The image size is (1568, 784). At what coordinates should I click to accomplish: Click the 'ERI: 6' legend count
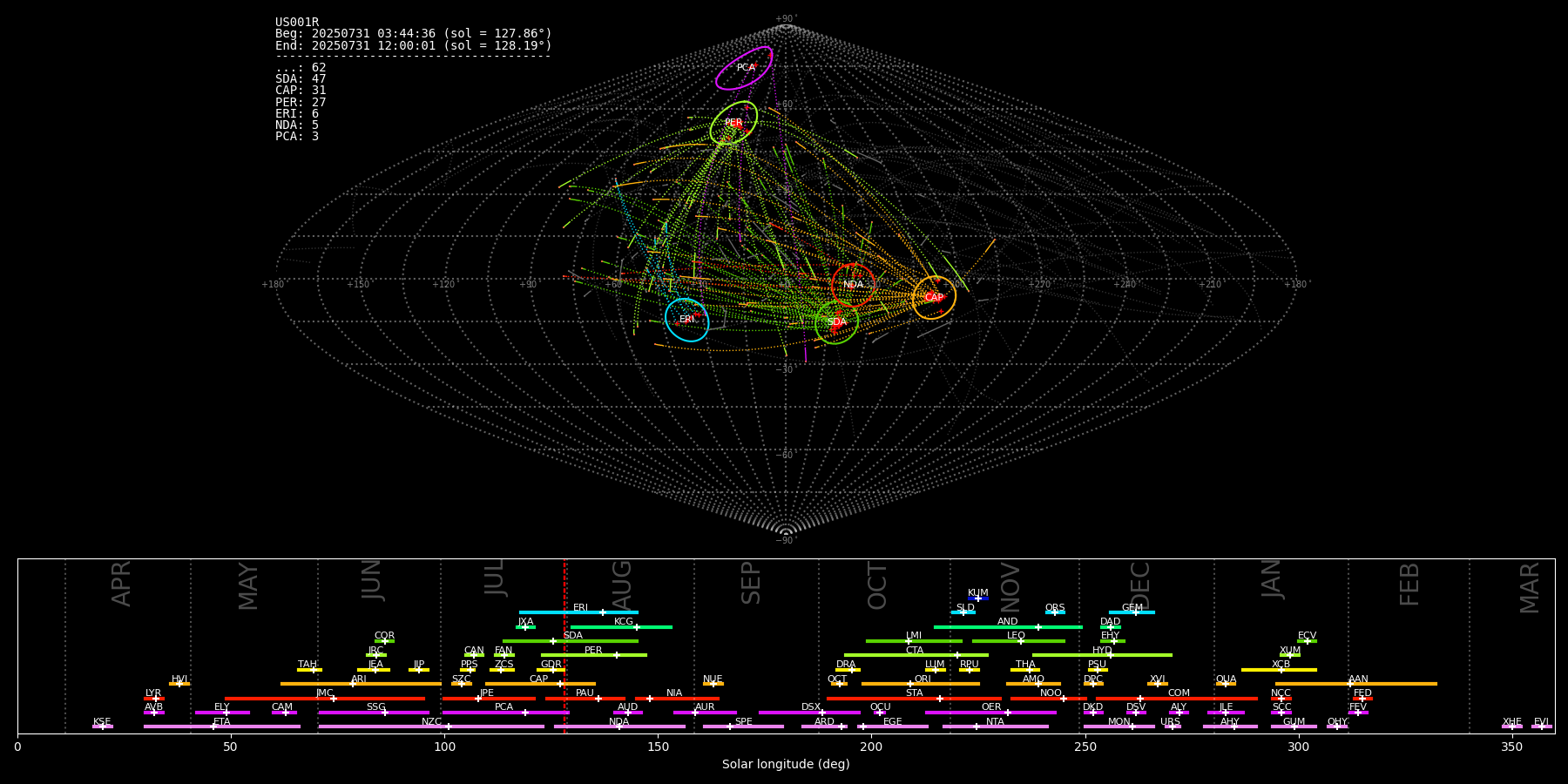tap(297, 113)
